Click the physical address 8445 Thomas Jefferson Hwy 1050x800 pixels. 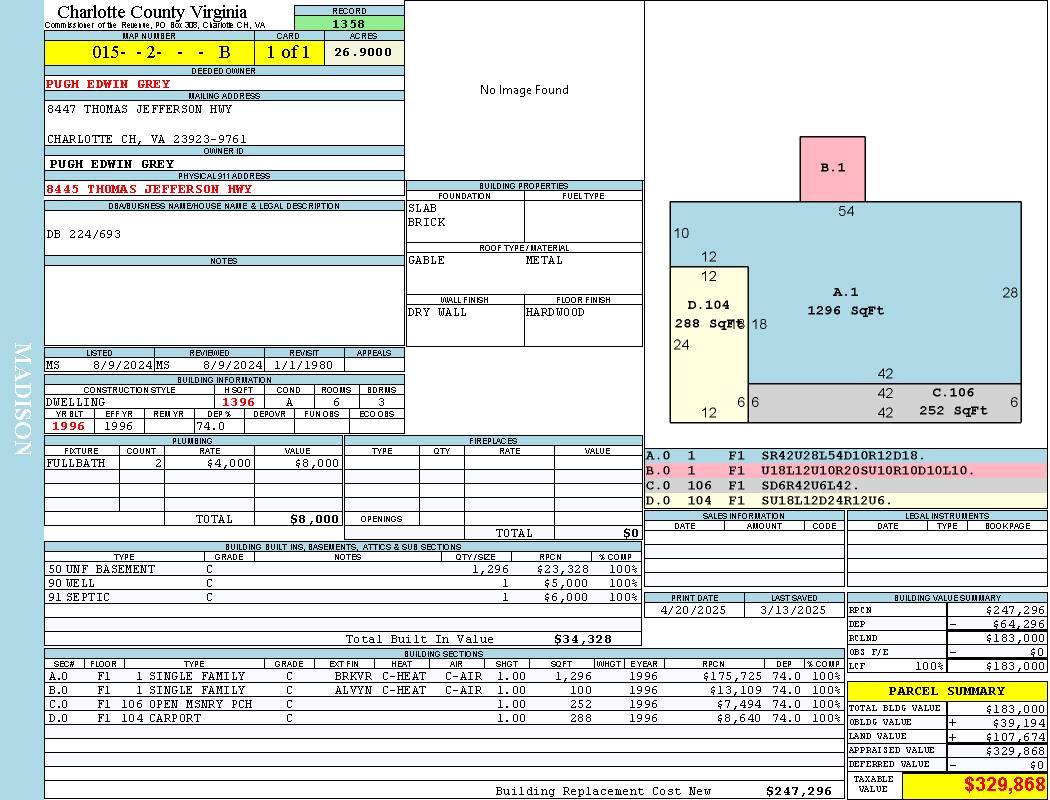[x=149, y=189]
